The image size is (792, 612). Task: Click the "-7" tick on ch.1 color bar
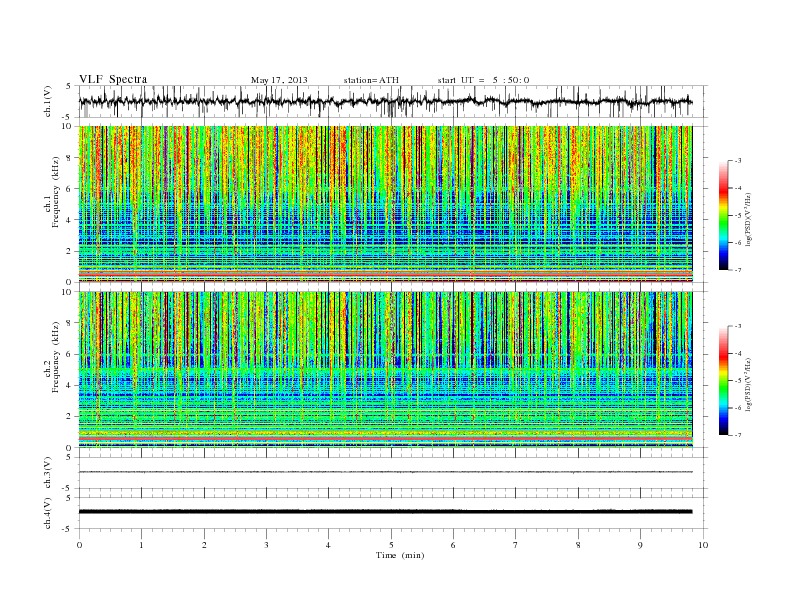[x=738, y=270]
